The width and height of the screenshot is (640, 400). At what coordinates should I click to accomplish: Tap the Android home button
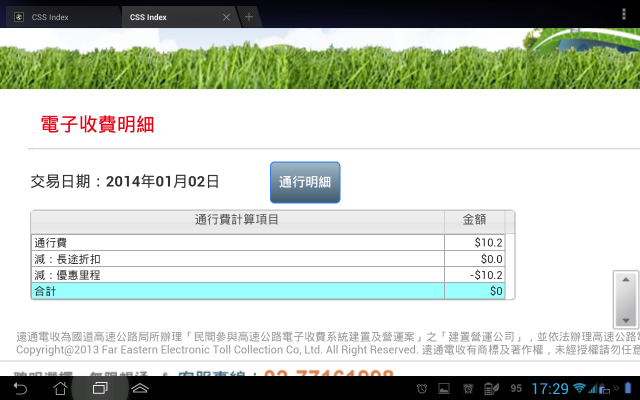[x=60, y=388]
